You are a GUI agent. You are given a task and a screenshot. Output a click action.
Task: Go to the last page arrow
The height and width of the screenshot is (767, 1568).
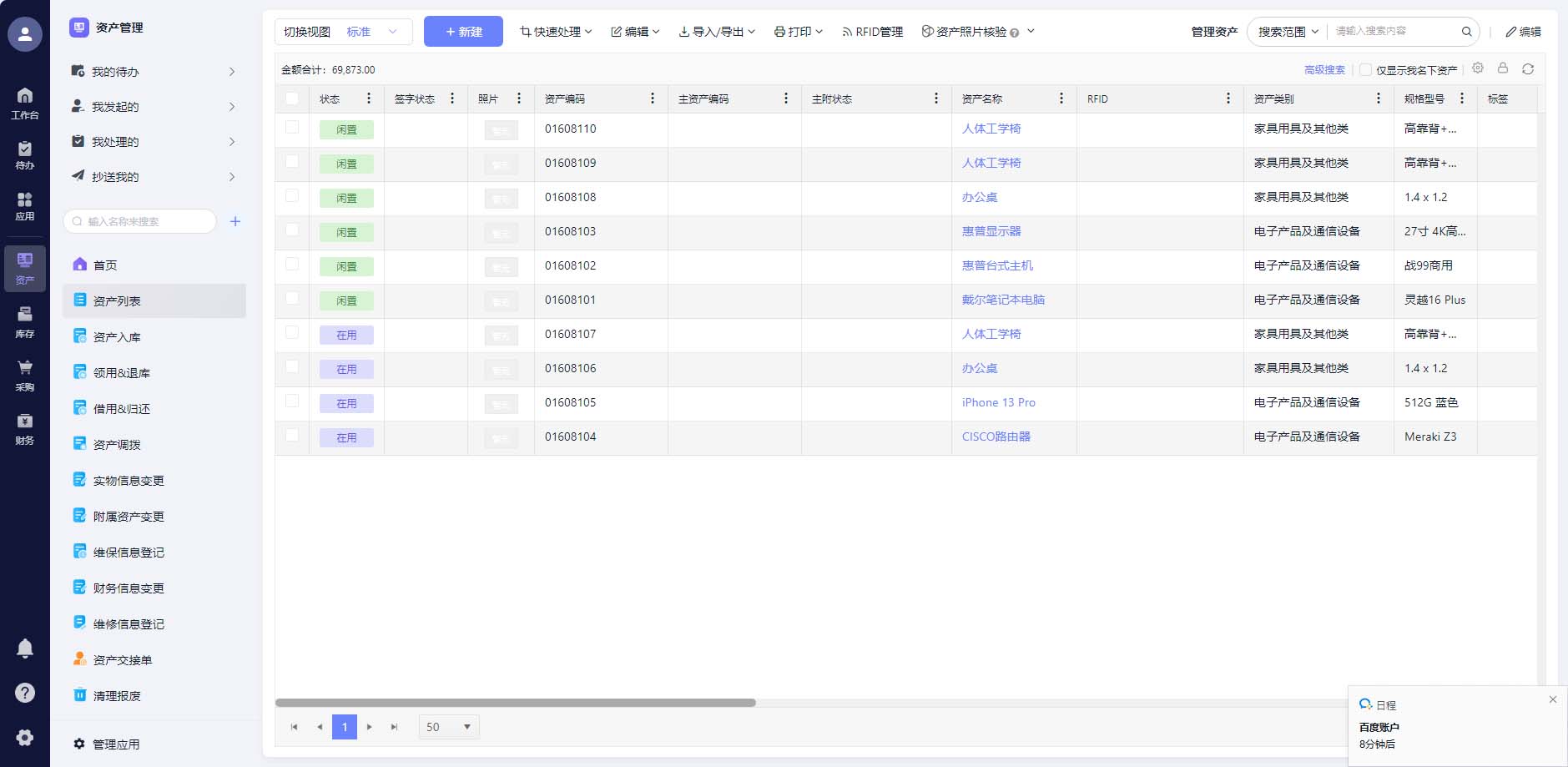click(x=394, y=727)
